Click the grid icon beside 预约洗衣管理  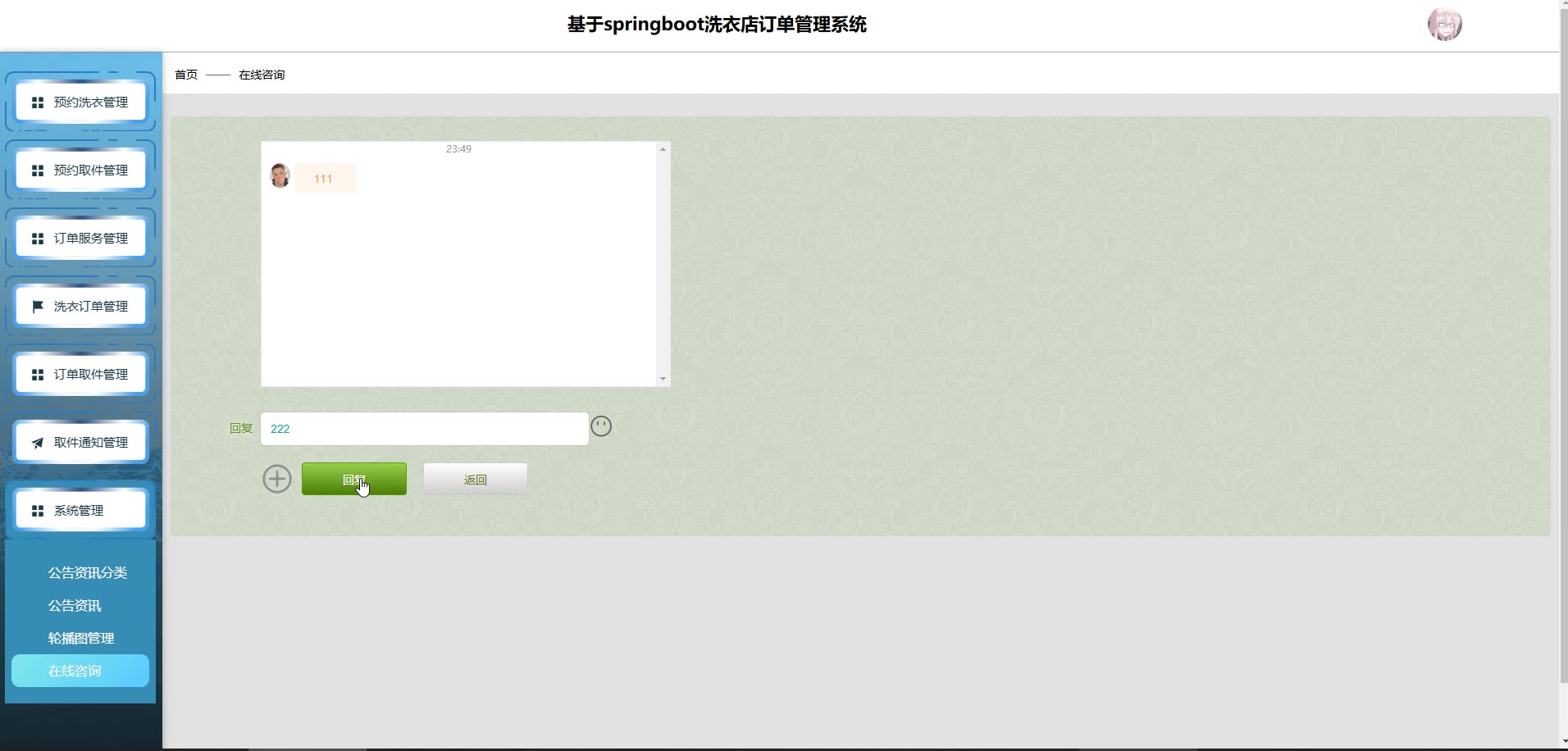(x=38, y=102)
